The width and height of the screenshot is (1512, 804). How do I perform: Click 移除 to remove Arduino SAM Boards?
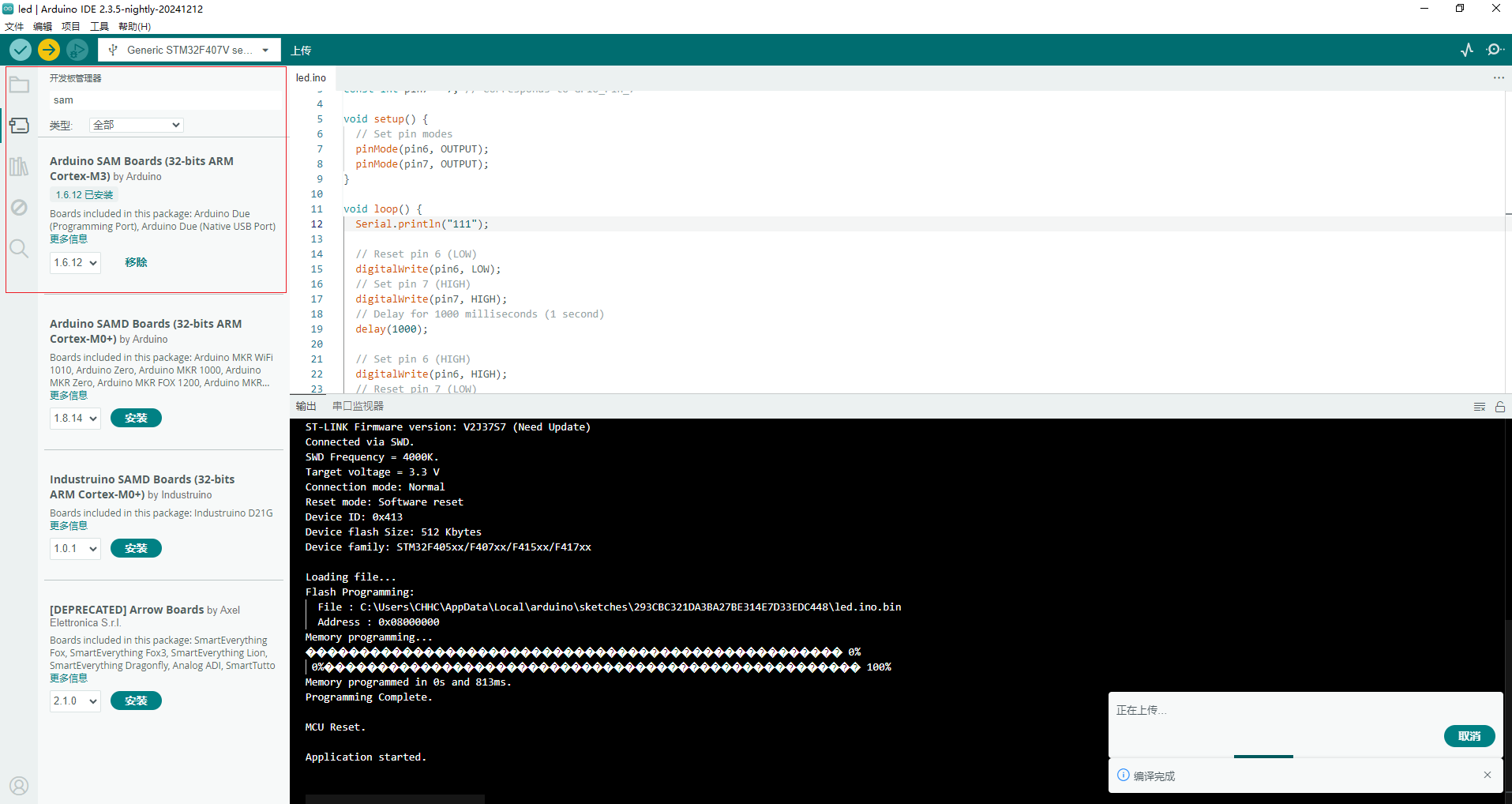click(135, 261)
